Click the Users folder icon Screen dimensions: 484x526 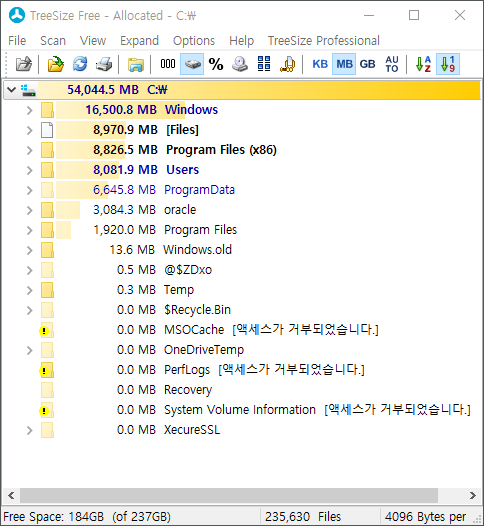click(47, 170)
